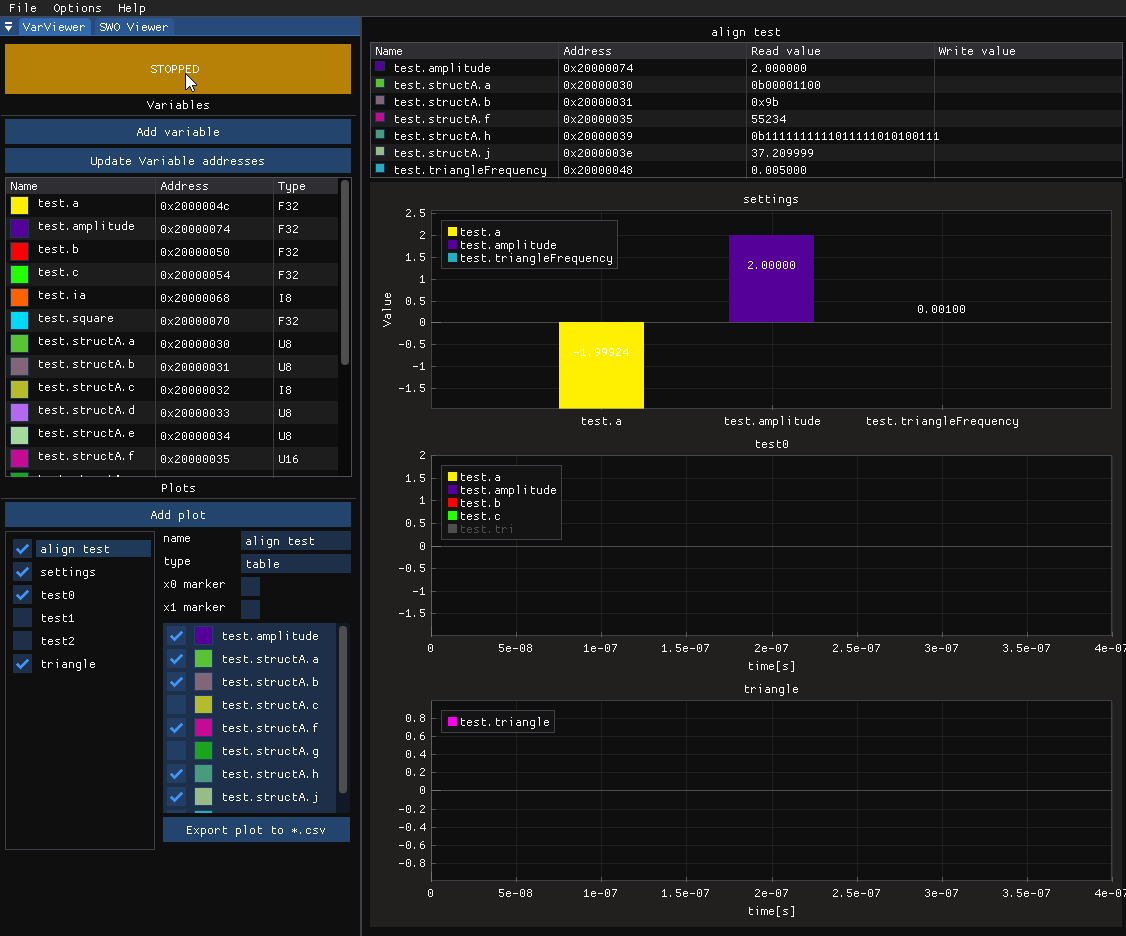Disable the triangle plot checkbox

[23, 664]
